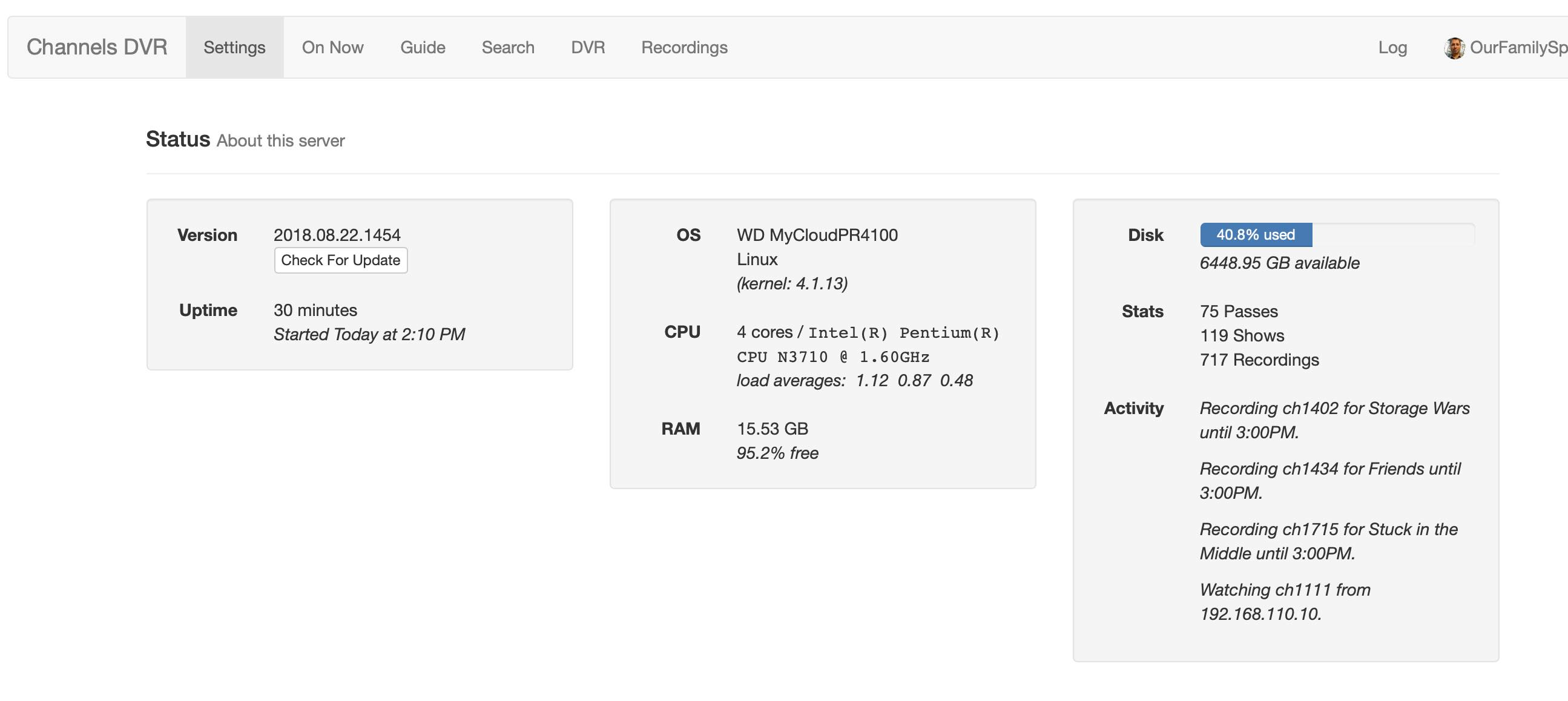Click the Storage Wars recording activity
Viewport: 1568px width, 701px height.
[1334, 420]
